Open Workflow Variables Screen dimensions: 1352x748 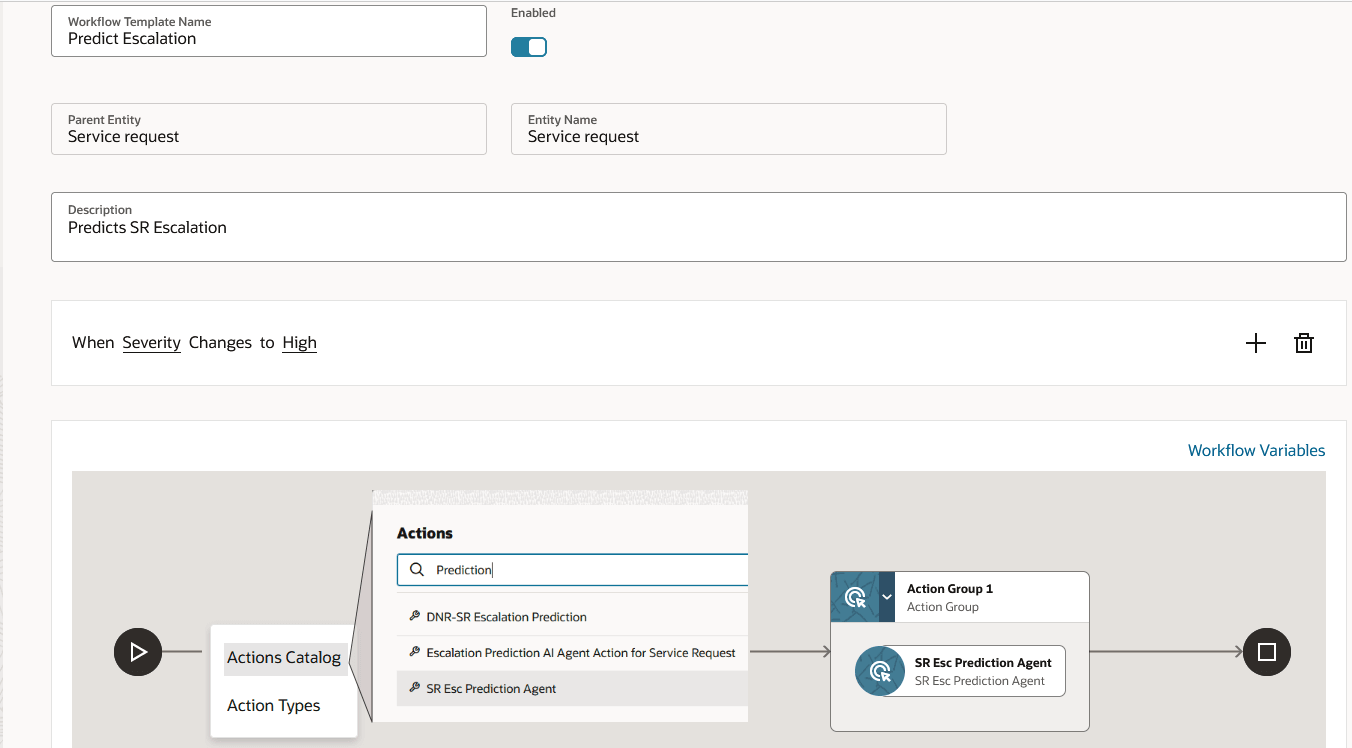tap(1256, 450)
